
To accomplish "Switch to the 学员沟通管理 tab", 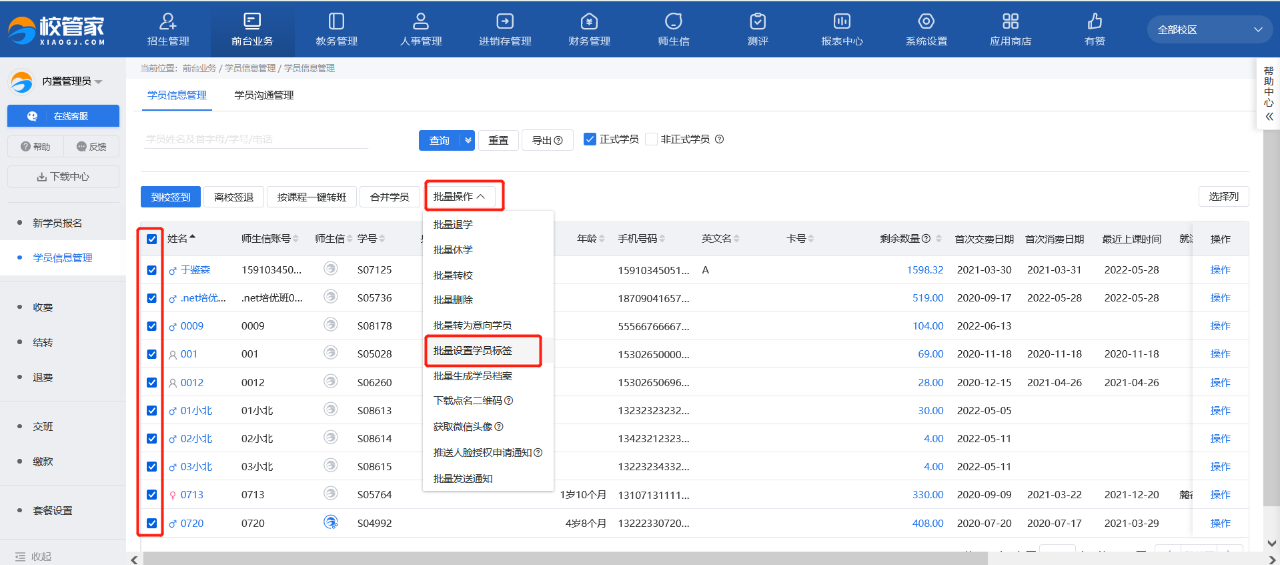I will coord(264,96).
